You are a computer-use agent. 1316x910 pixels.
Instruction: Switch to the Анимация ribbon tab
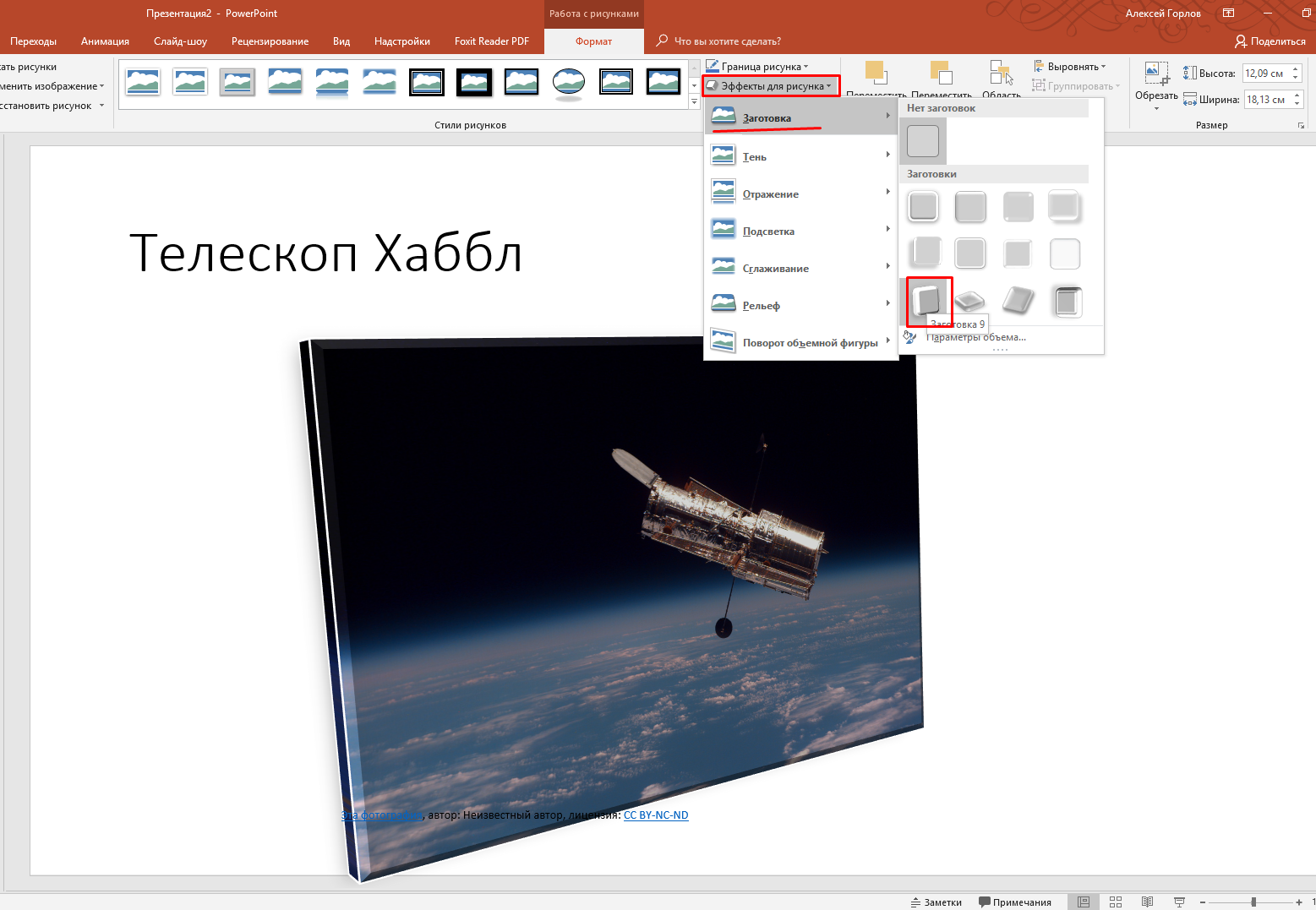[105, 41]
